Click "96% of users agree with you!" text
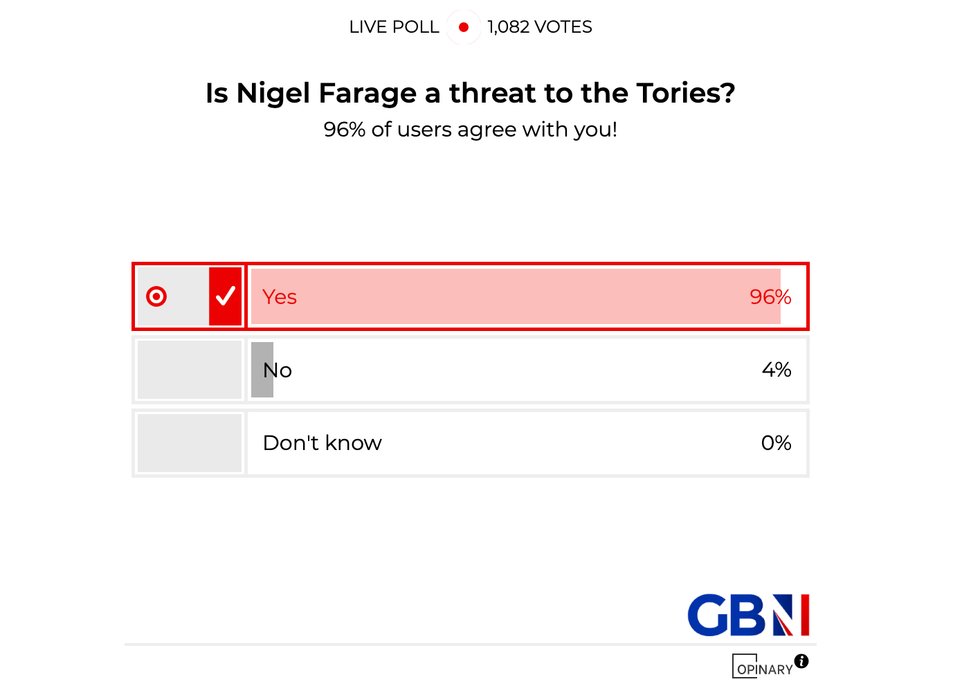 470,130
